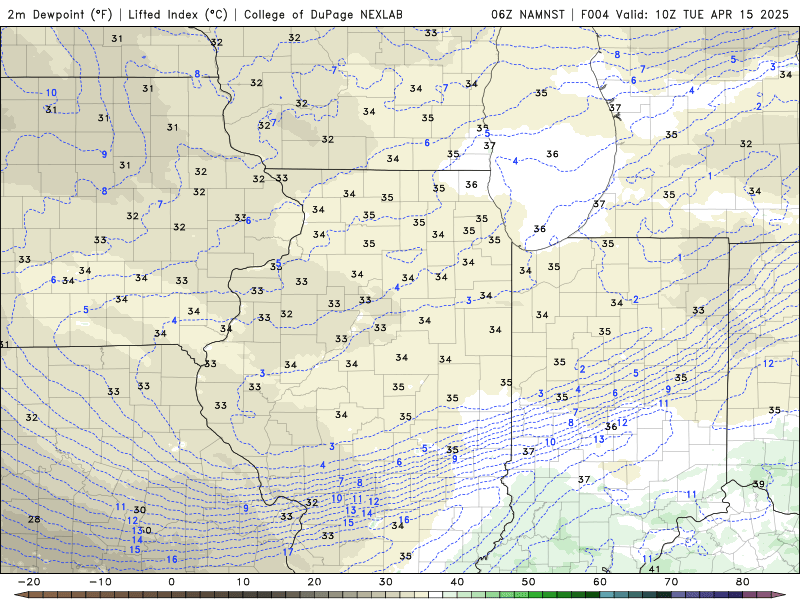The image size is (800, 600).
Task: Click the "40" colorbar tick label
Action: click(x=457, y=582)
